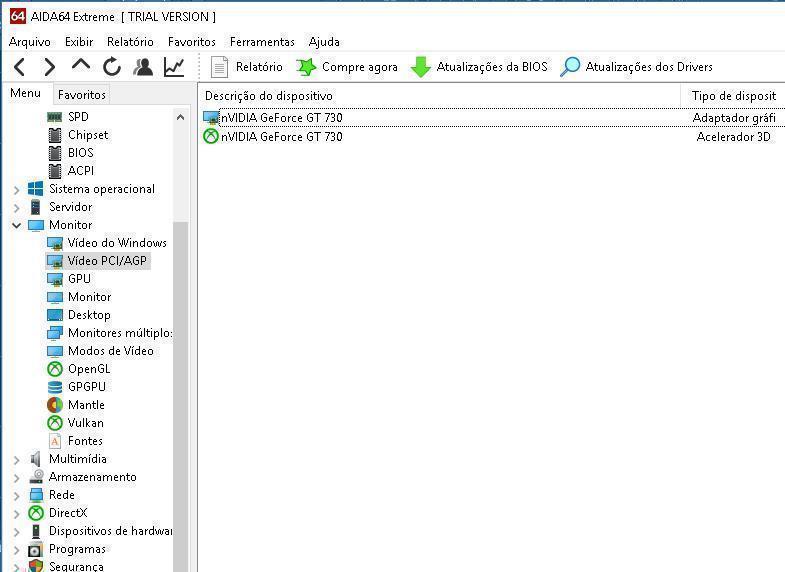This screenshot has width=785, height=572.
Task: Go up one level arrow
Action: pos(81,65)
